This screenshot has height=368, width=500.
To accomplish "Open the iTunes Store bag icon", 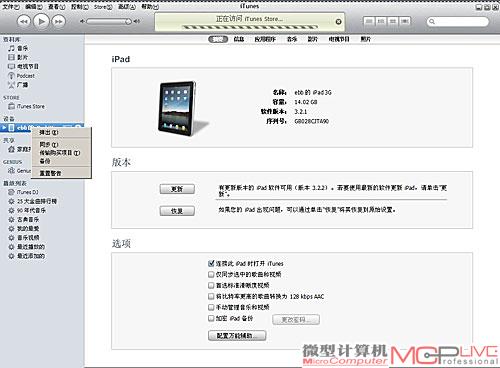I will 11,106.
